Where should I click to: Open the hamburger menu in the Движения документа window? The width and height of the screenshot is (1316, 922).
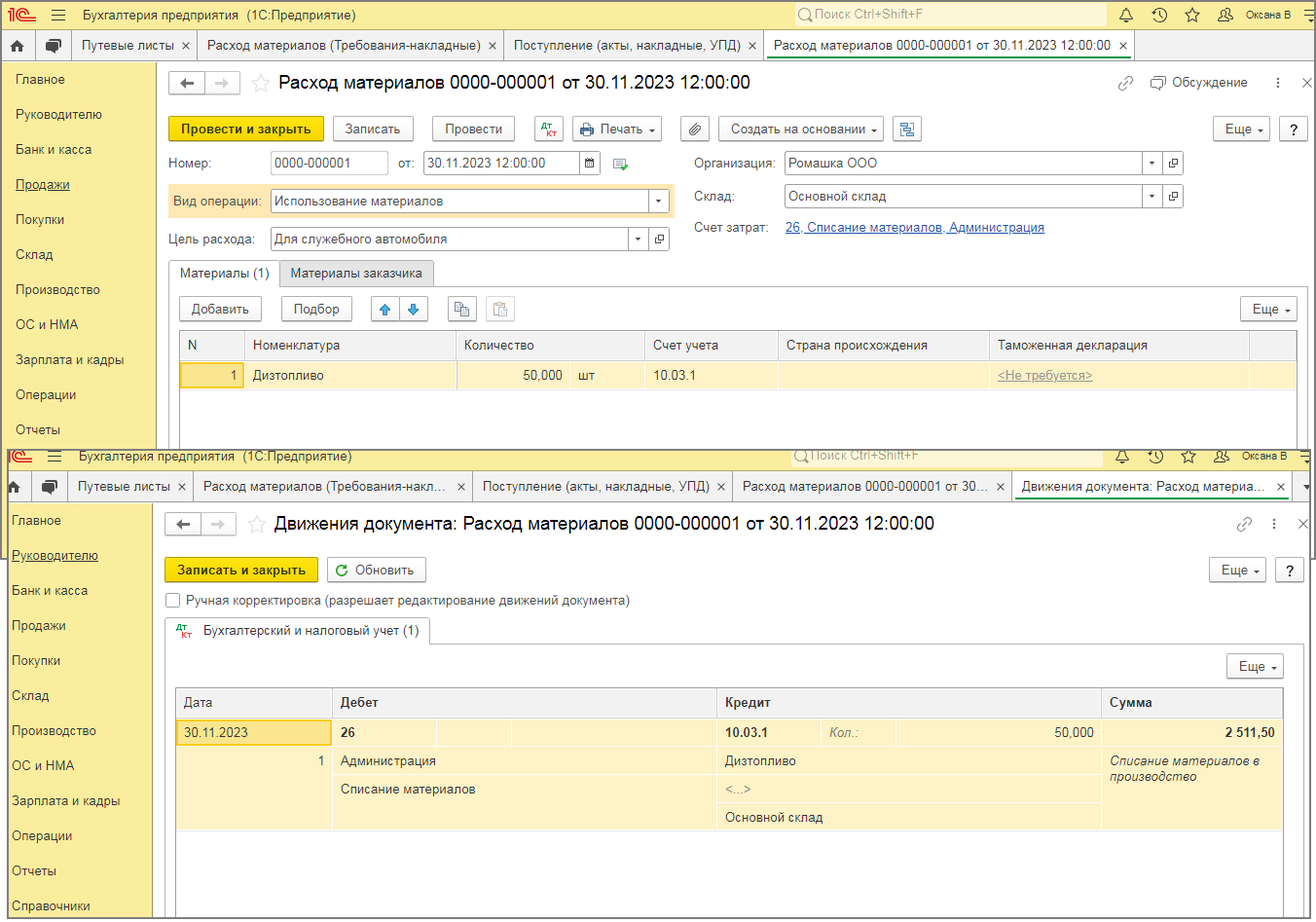click(55, 456)
